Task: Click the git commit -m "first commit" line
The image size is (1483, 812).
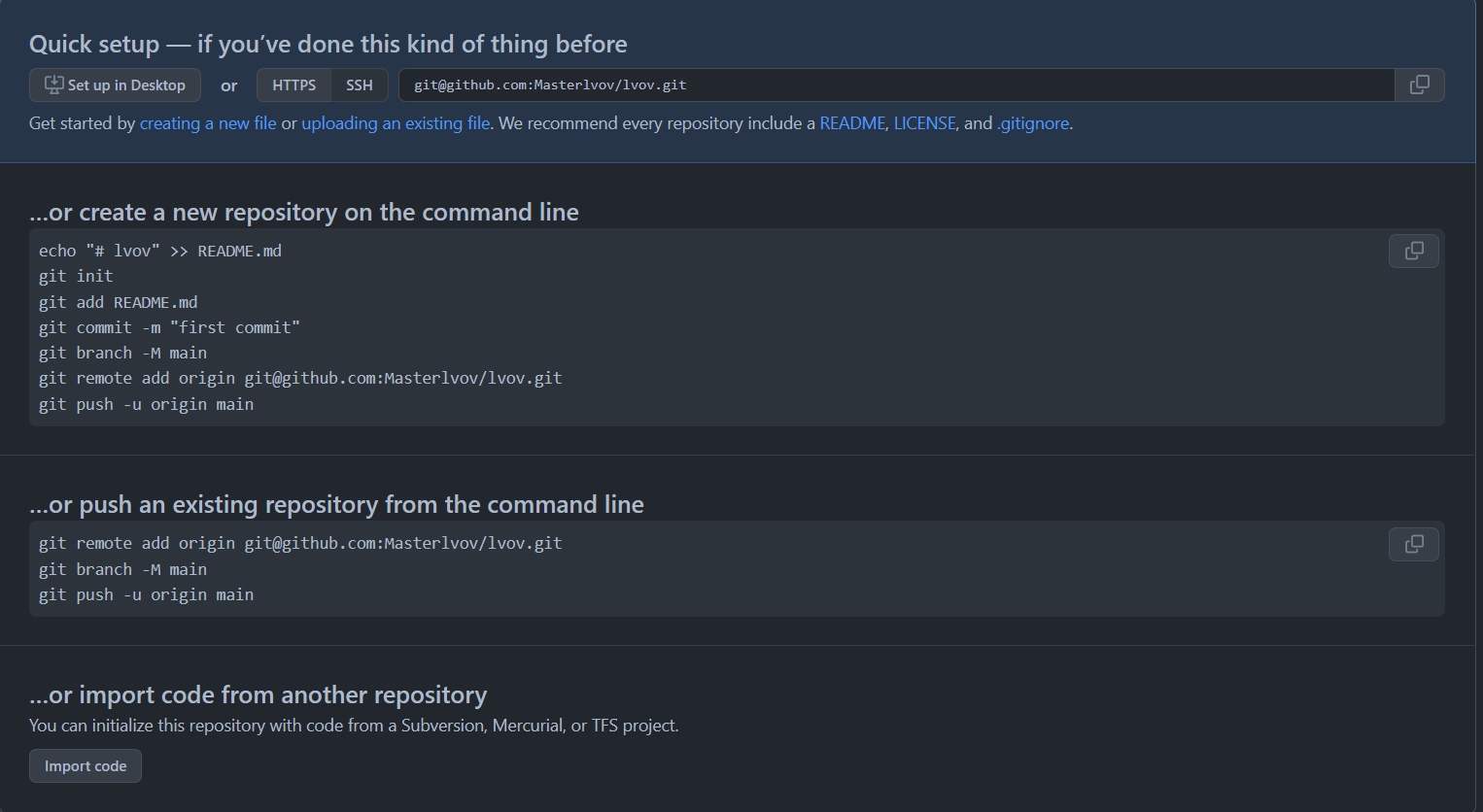Action: (x=169, y=327)
